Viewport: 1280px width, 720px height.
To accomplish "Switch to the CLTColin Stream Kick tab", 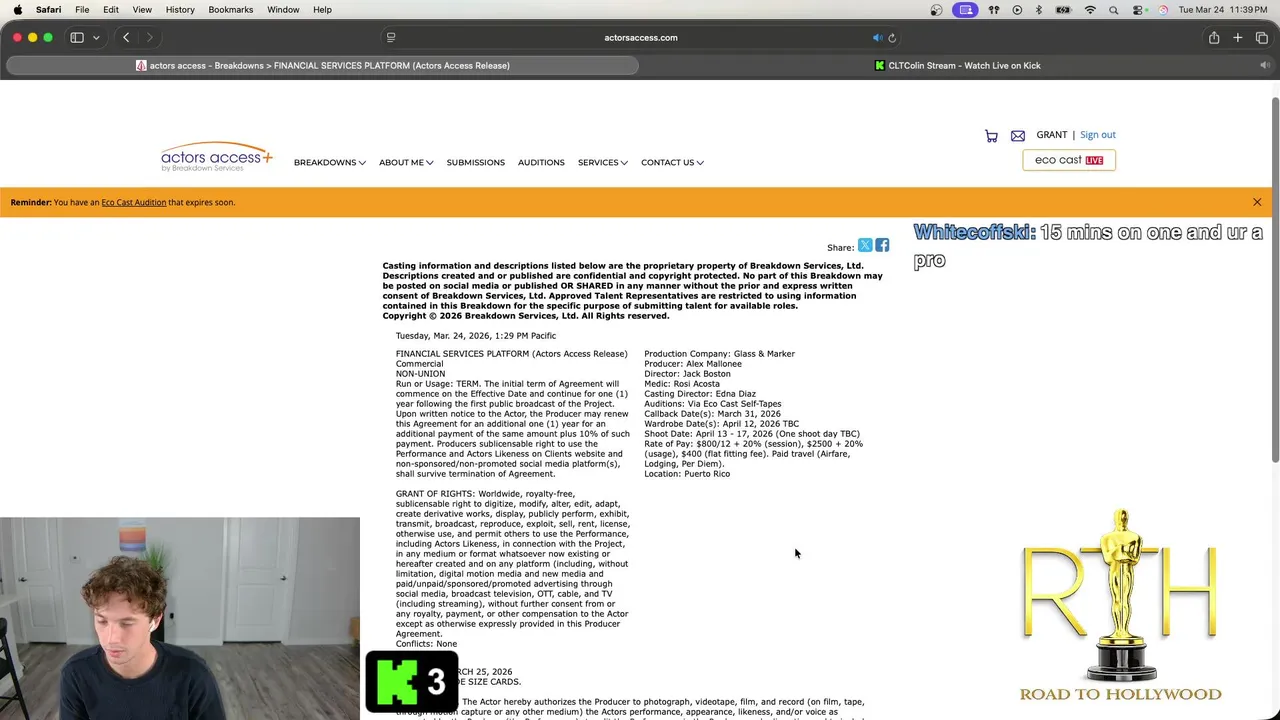I will 957,66.
